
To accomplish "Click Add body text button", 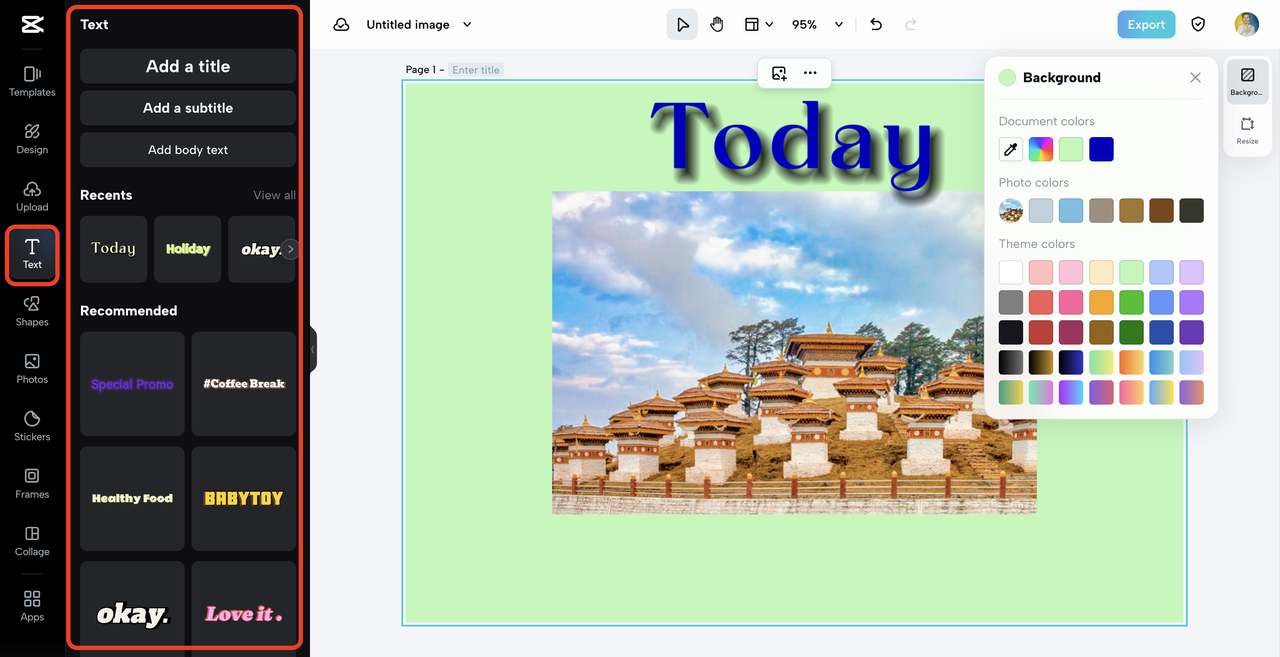I will coord(188,150).
